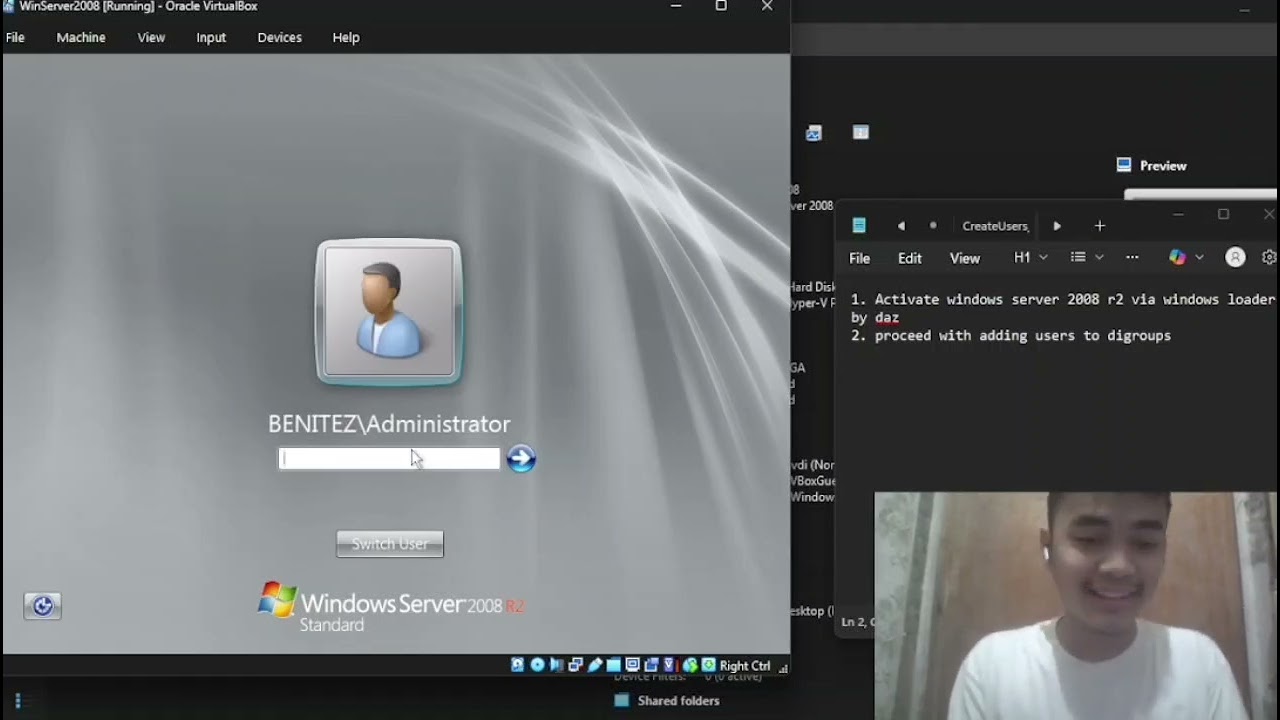Click the optical drive status icon
The width and height of the screenshot is (1280, 720).
pos(537,666)
